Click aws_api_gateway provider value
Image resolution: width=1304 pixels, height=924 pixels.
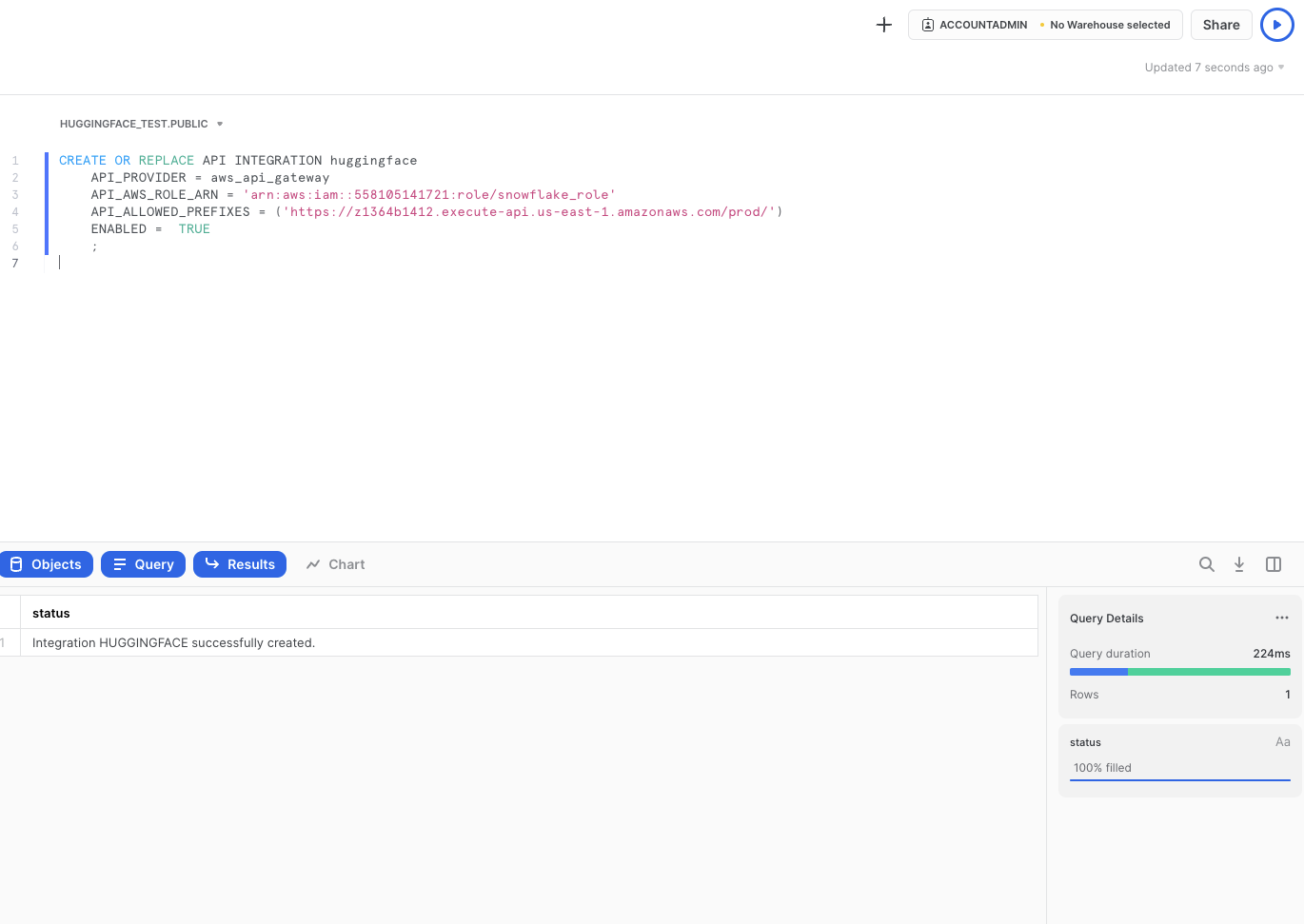coord(270,178)
